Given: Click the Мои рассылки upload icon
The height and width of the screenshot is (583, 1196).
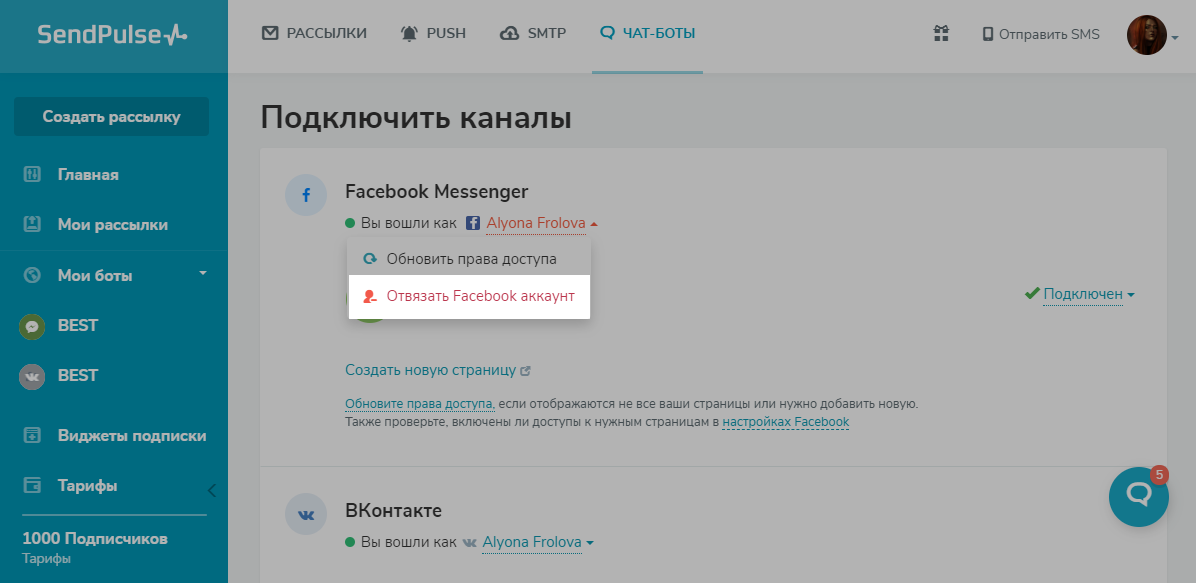Looking at the screenshot, I should point(32,224).
